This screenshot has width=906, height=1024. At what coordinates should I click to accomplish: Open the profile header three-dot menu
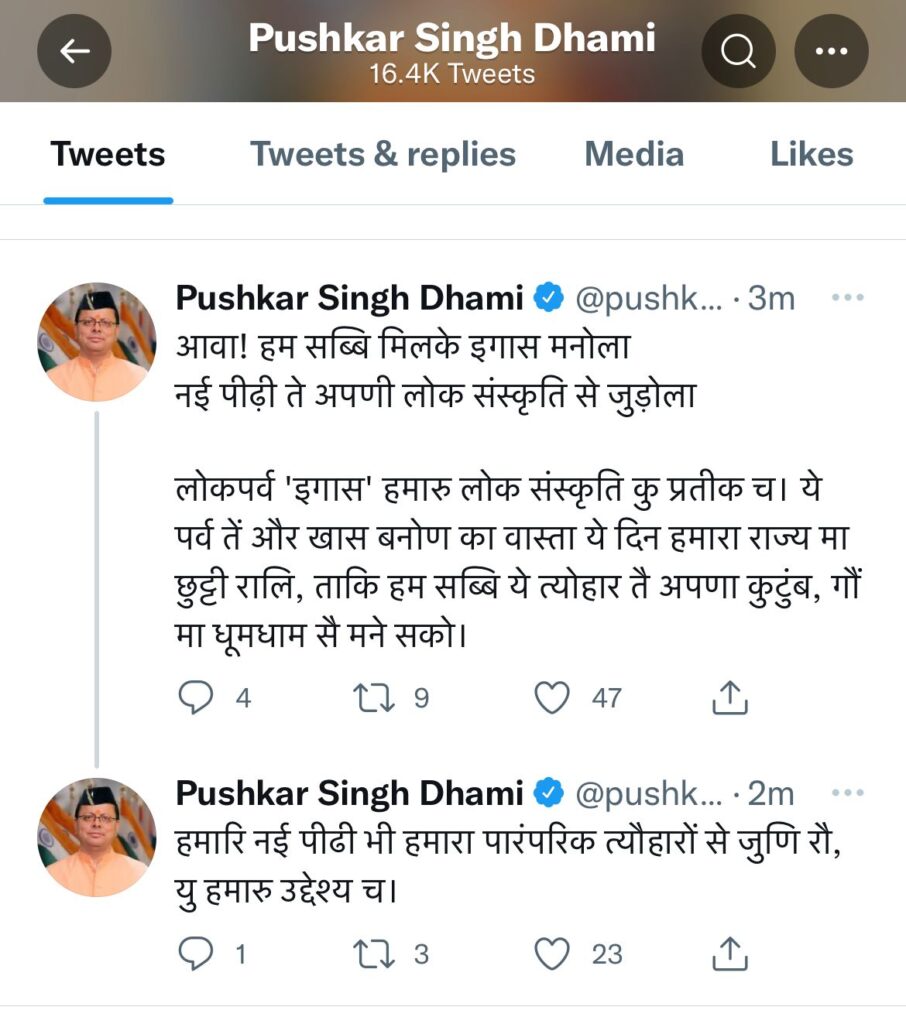(830, 51)
